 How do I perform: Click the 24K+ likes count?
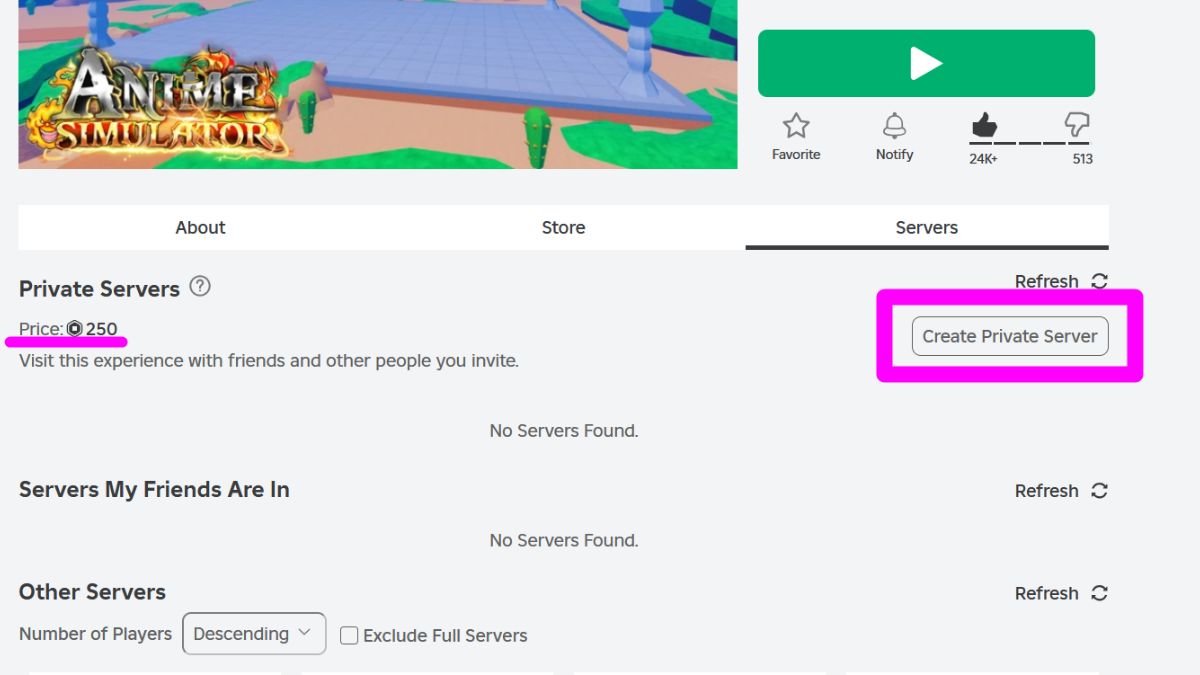[983, 157]
